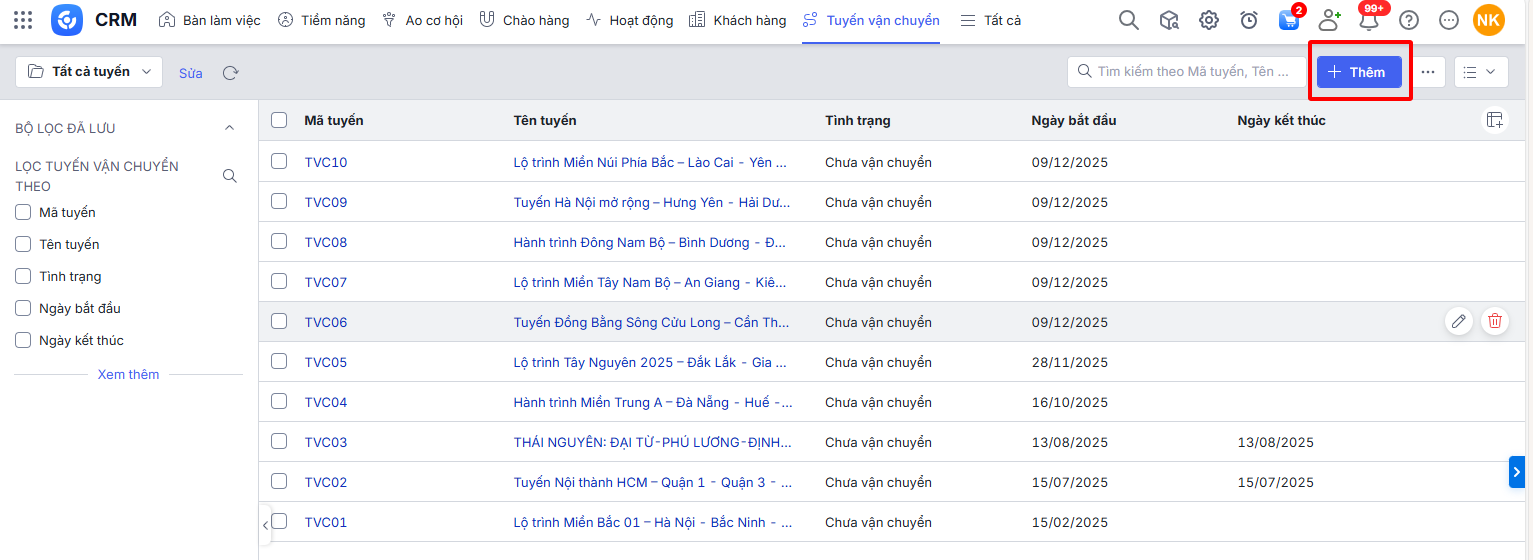The height and width of the screenshot is (560, 1533).
Task: Open the settings gear icon
Action: (1209, 20)
